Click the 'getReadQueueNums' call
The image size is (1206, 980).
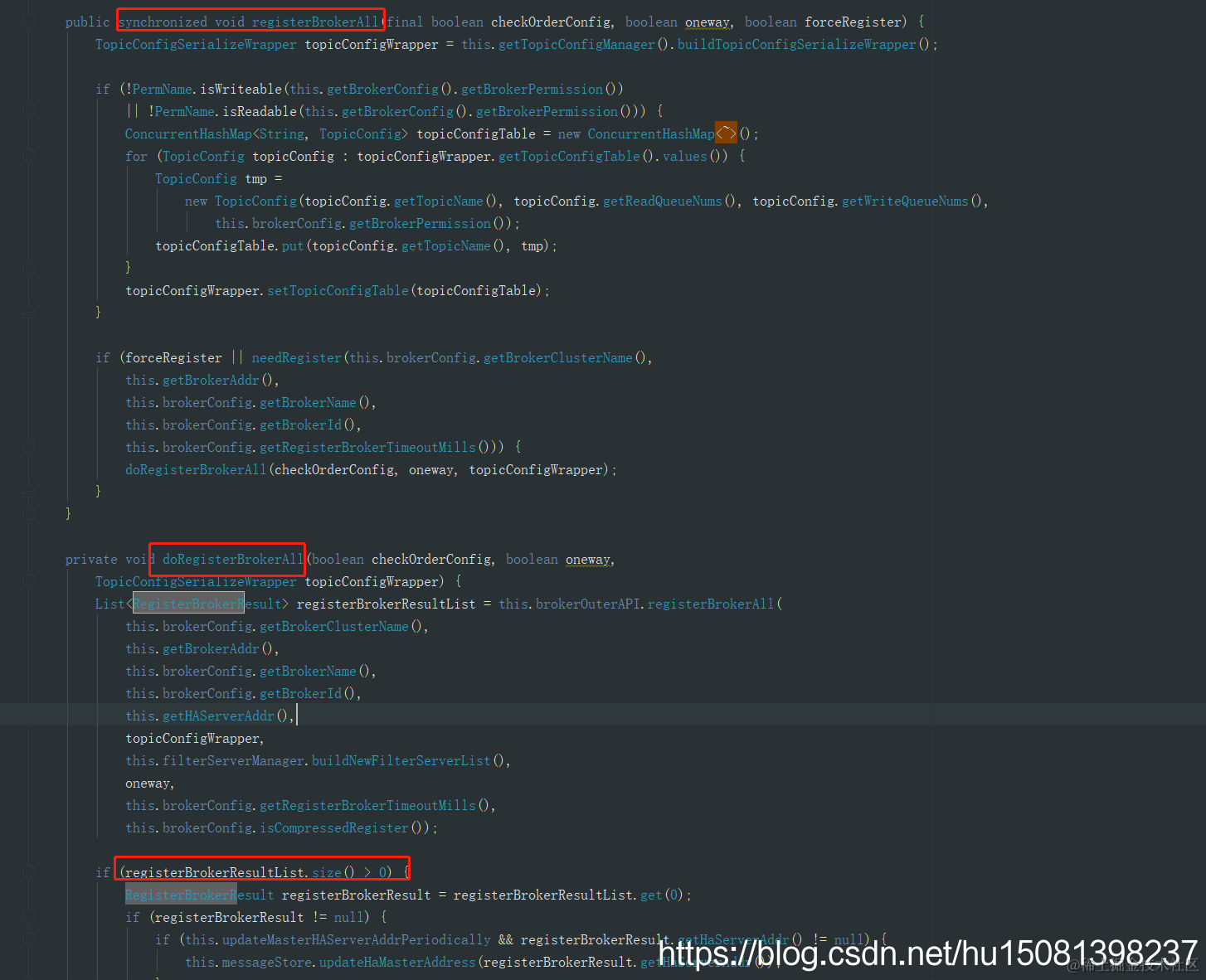[x=662, y=201]
